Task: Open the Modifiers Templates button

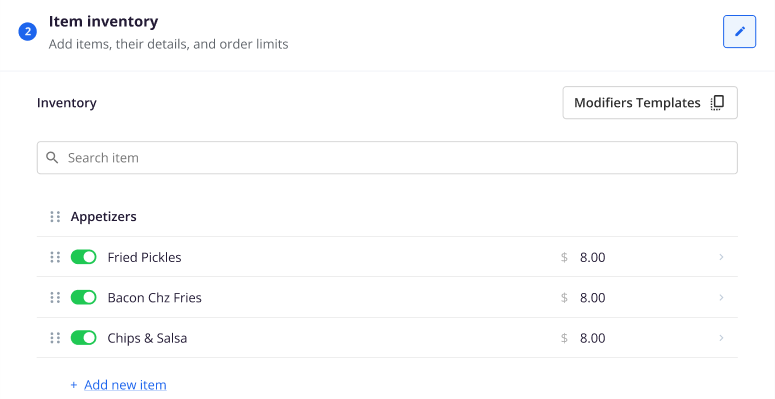Action: [650, 103]
